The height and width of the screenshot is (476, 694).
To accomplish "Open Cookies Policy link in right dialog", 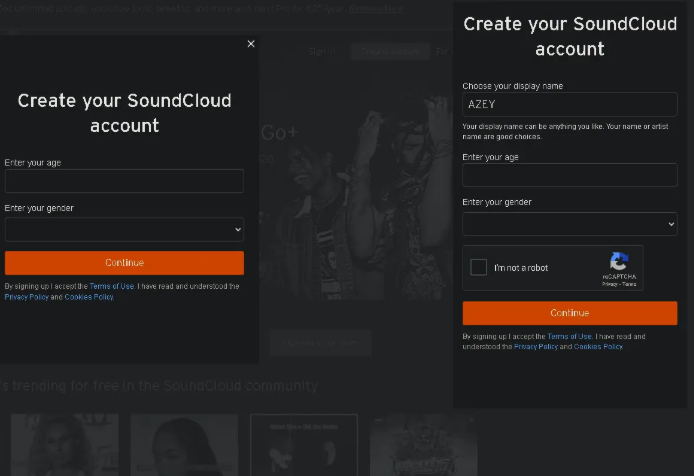I will point(598,346).
